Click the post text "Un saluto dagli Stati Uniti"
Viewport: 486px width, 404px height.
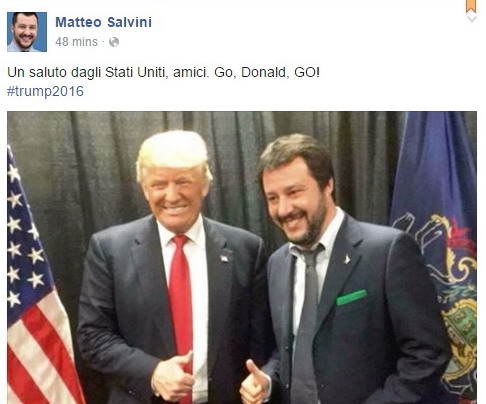(86, 72)
